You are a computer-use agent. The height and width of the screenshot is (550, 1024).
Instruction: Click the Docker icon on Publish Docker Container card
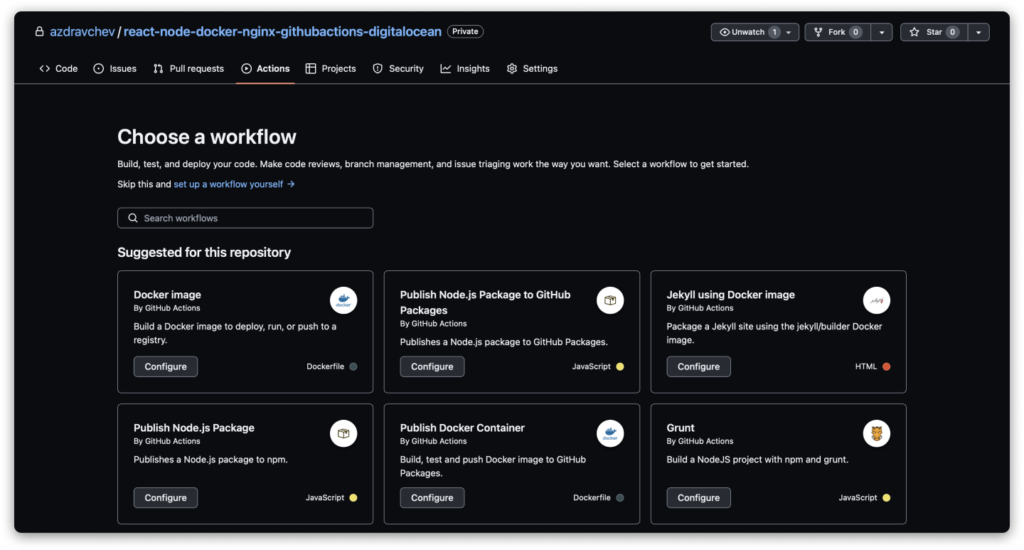610,433
